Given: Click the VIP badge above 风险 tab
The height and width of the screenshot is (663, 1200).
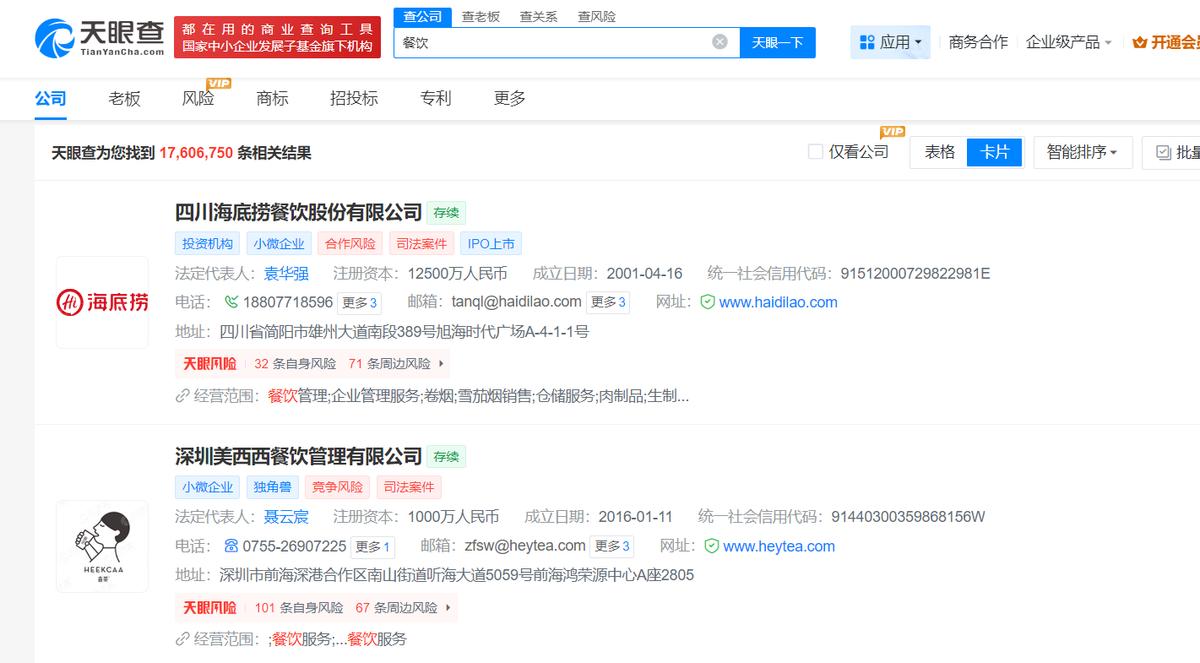Looking at the screenshot, I should [x=219, y=82].
